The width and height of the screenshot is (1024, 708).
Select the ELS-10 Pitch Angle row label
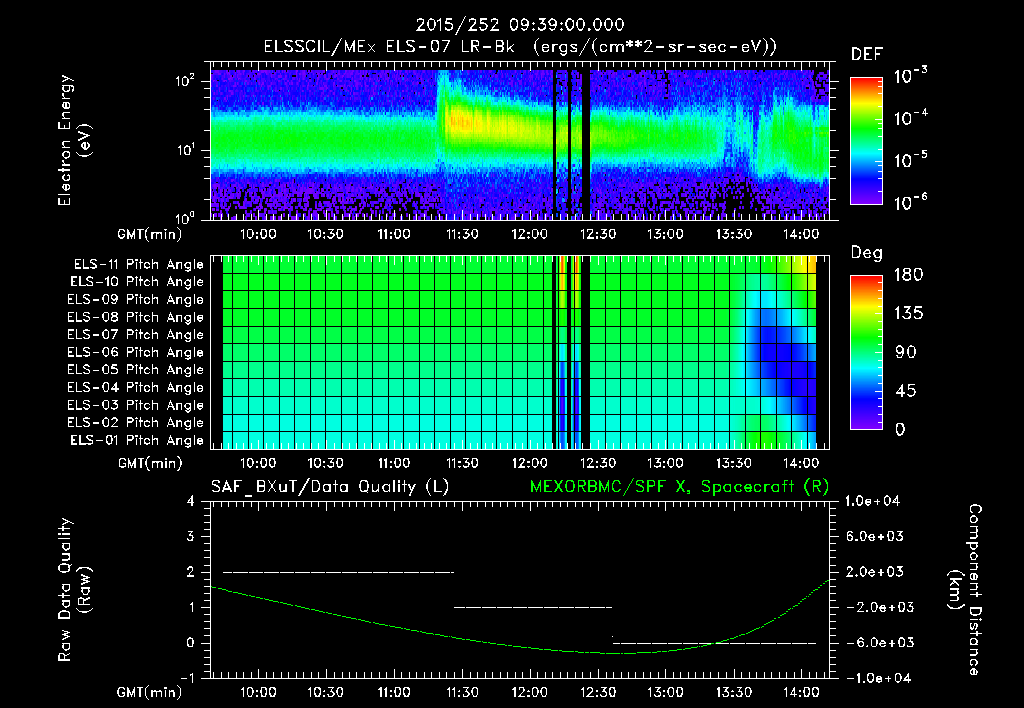(x=137, y=282)
